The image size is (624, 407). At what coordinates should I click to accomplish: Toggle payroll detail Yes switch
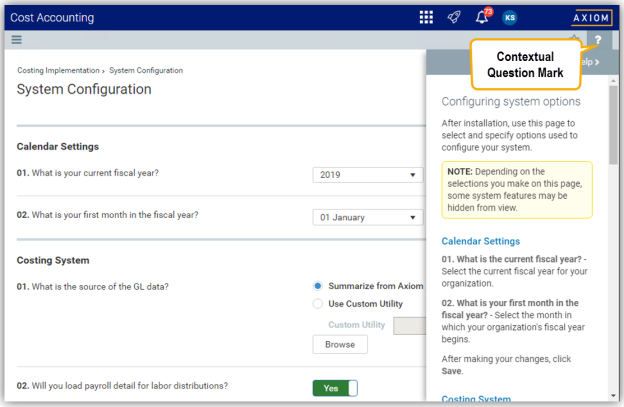coord(334,388)
